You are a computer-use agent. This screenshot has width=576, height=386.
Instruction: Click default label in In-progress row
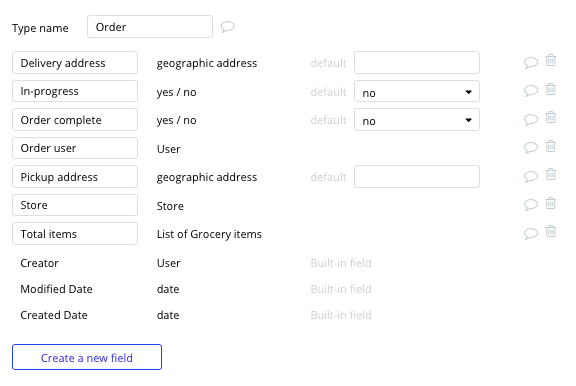pos(328,92)
